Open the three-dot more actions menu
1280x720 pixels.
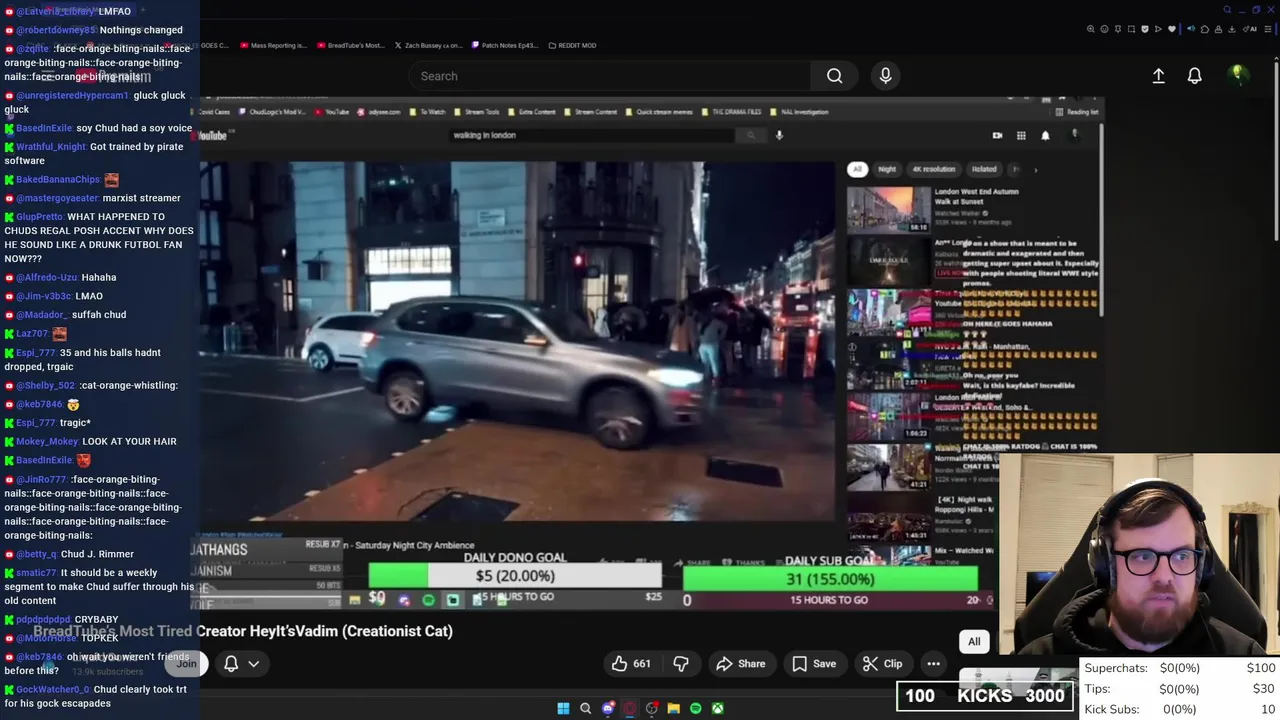click(x=933, y=664)
